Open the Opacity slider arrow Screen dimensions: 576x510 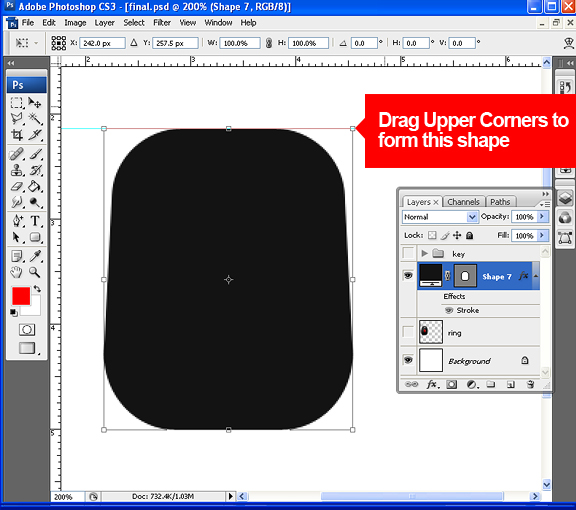coord(542,217)
